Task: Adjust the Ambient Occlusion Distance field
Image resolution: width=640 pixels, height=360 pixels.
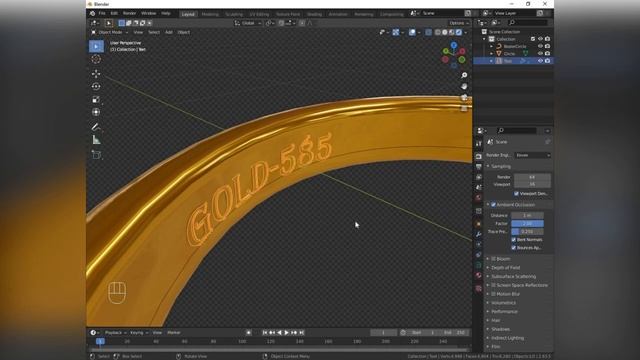Action: coord(527,216)
